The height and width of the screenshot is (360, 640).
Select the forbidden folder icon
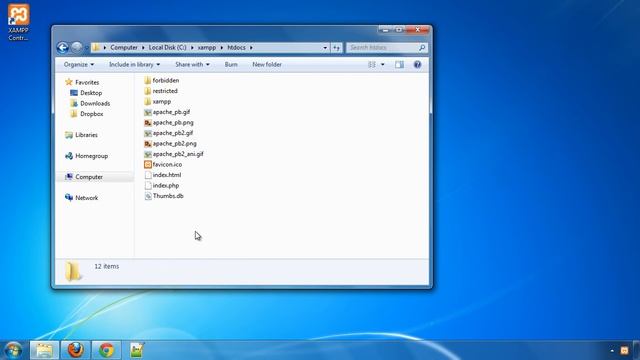148,80
